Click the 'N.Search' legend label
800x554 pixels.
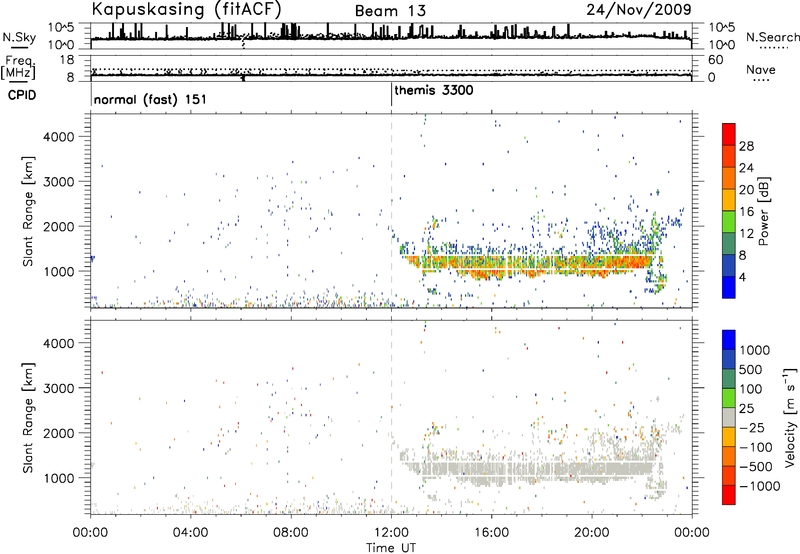(772, 37)
